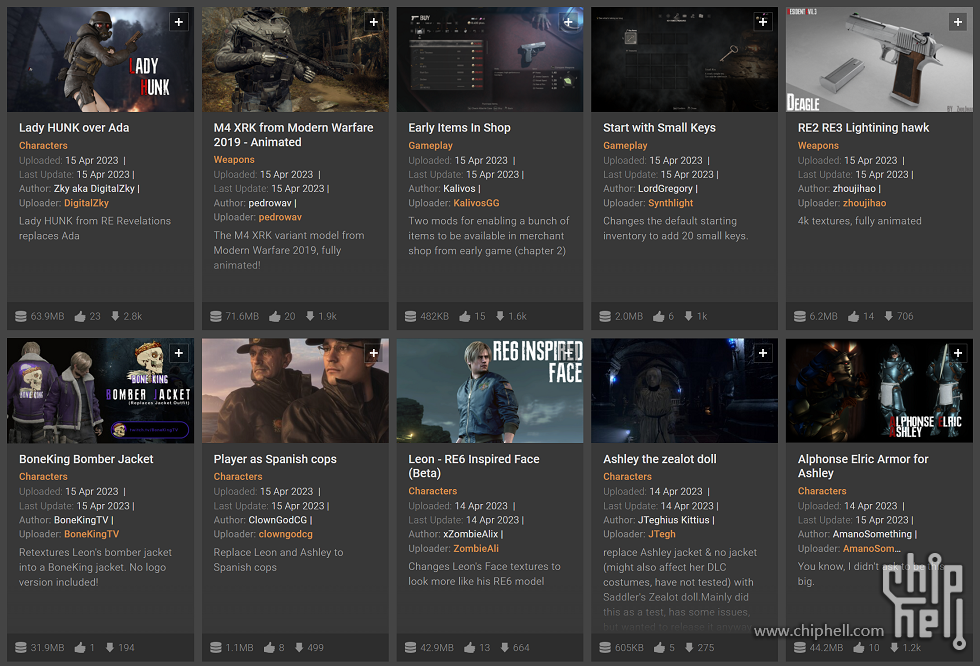The image size is (980, 666).
Task: Click the download arrow icon on Early Items In Shop card
Action: (500, 316)
